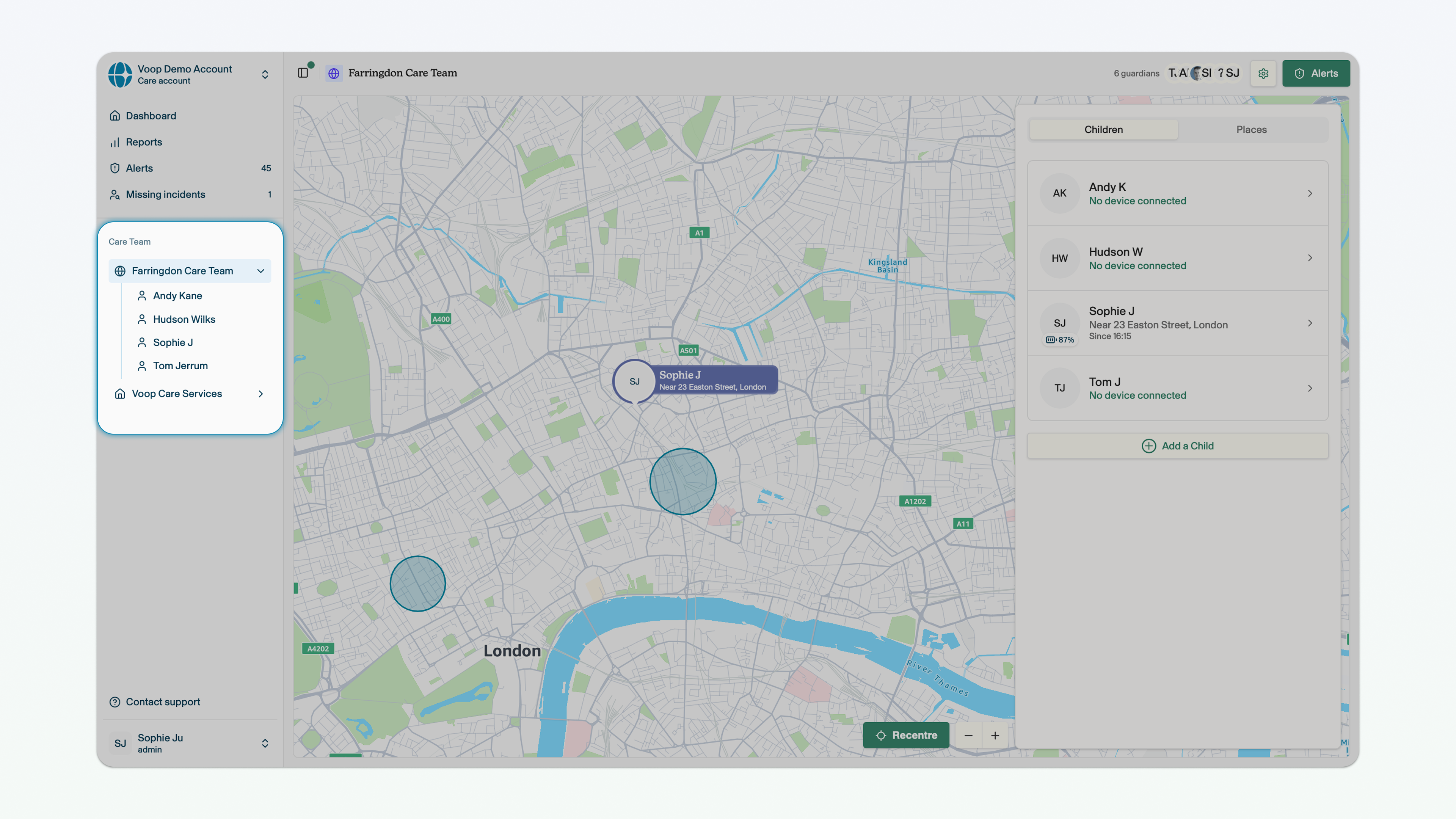Click the guardians avatar group

tap(1204, 73)
